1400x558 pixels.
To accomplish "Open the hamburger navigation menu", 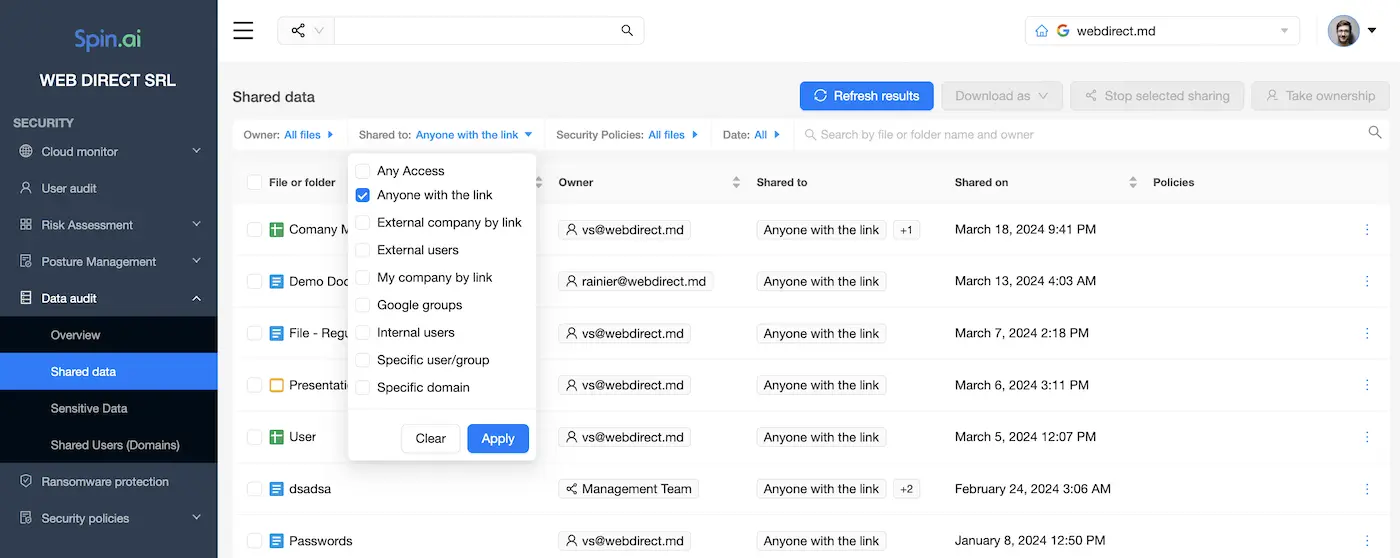I will pos(243,30).
